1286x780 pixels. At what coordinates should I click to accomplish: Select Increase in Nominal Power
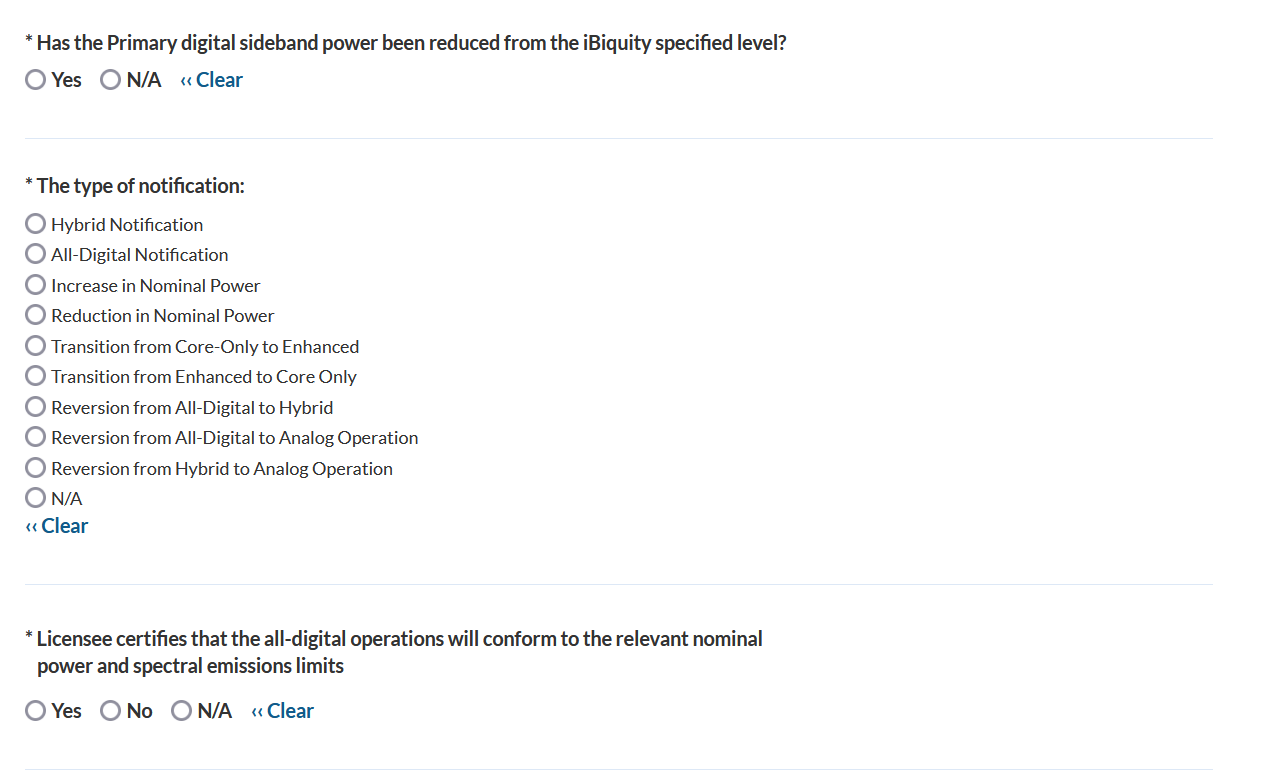36,285
